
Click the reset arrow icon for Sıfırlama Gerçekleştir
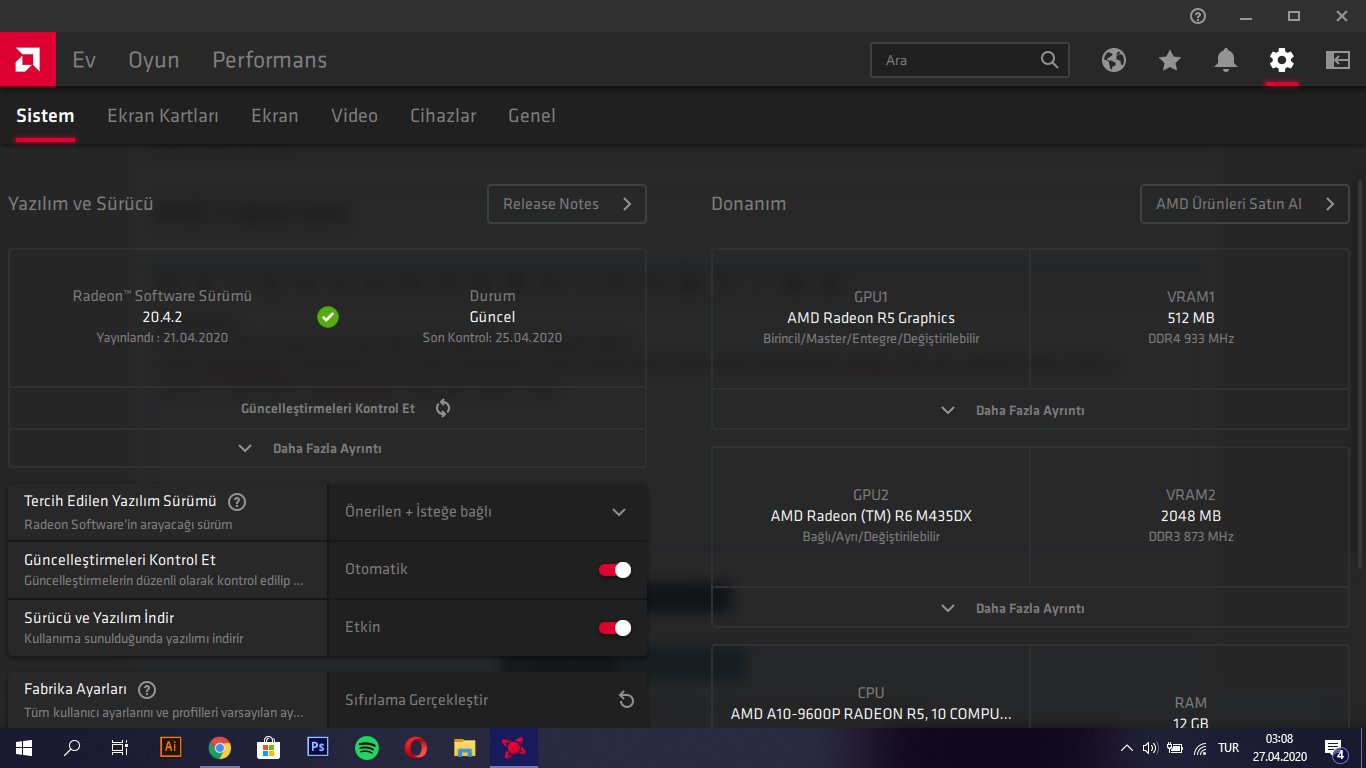[x=626, y=700]
